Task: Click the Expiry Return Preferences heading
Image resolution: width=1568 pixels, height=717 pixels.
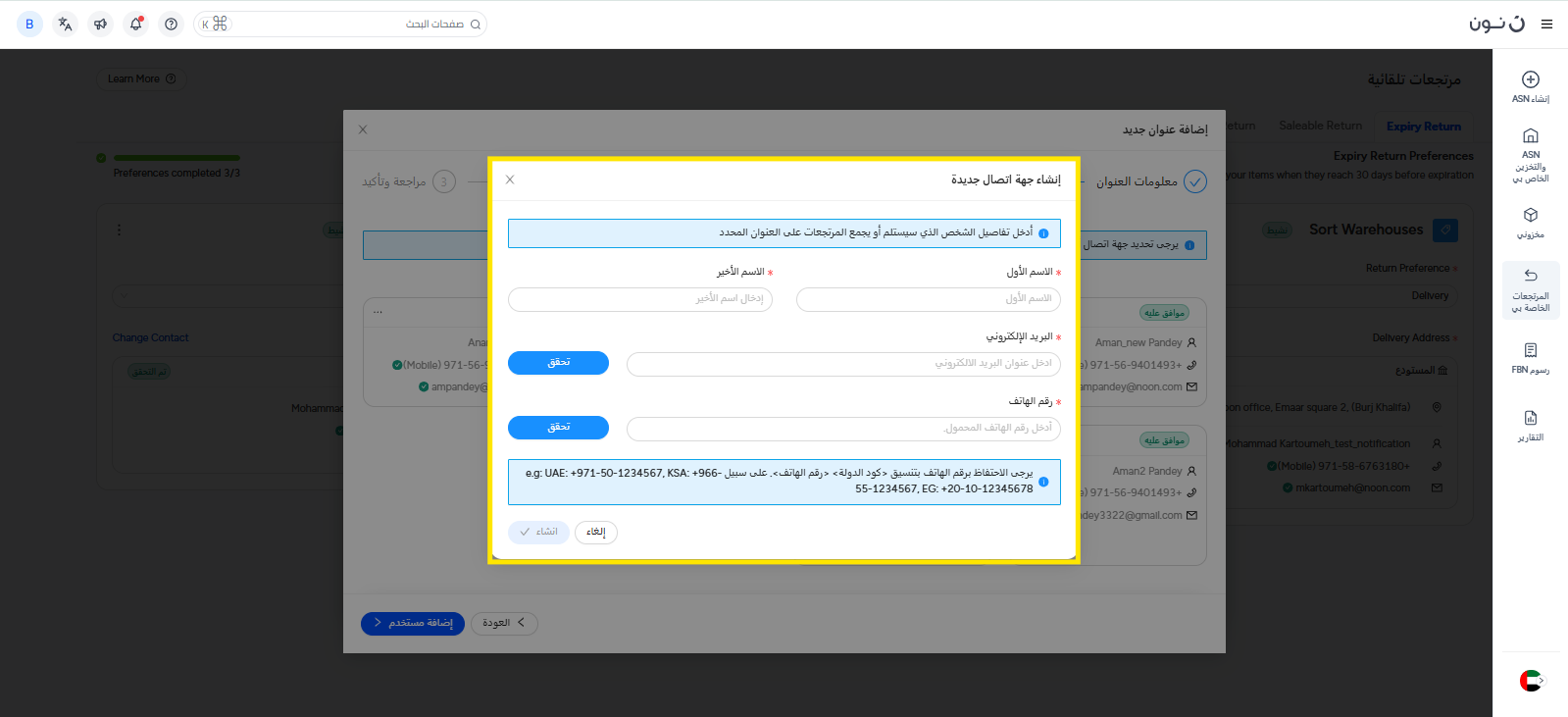Action: (1403, 156)
